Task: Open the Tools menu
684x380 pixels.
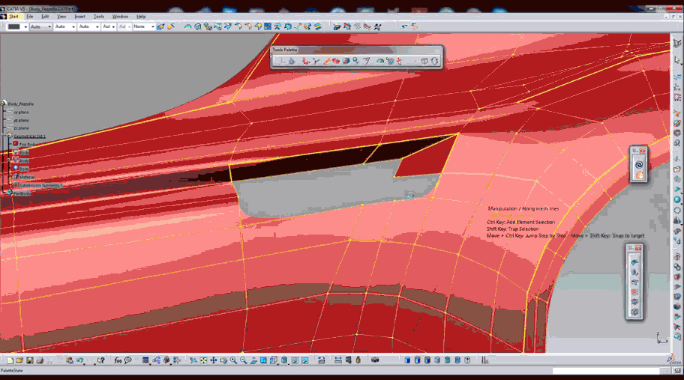Action: (x=99, y=17)
